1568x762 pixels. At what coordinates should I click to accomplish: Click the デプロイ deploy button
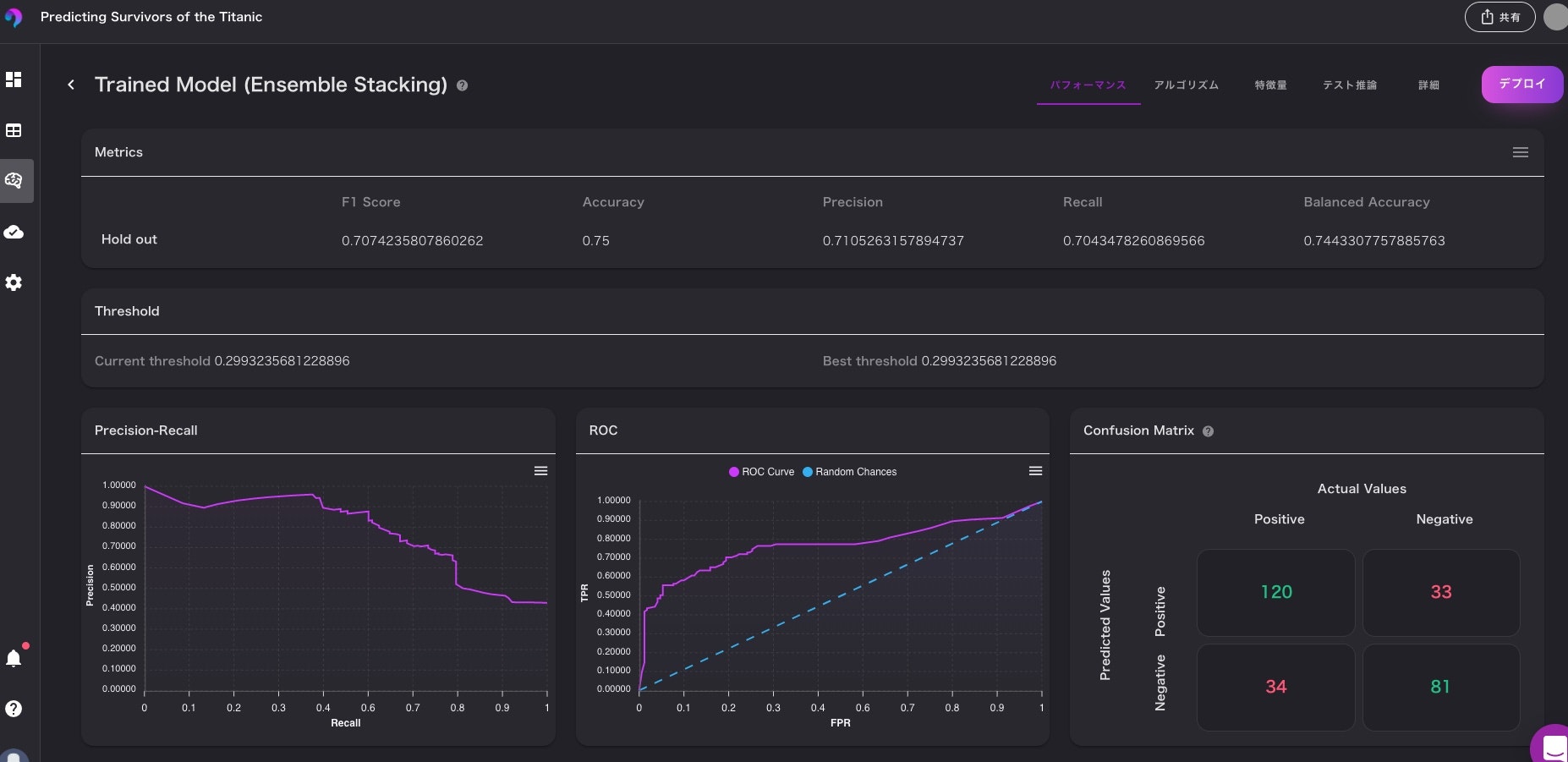point(1521,85)
